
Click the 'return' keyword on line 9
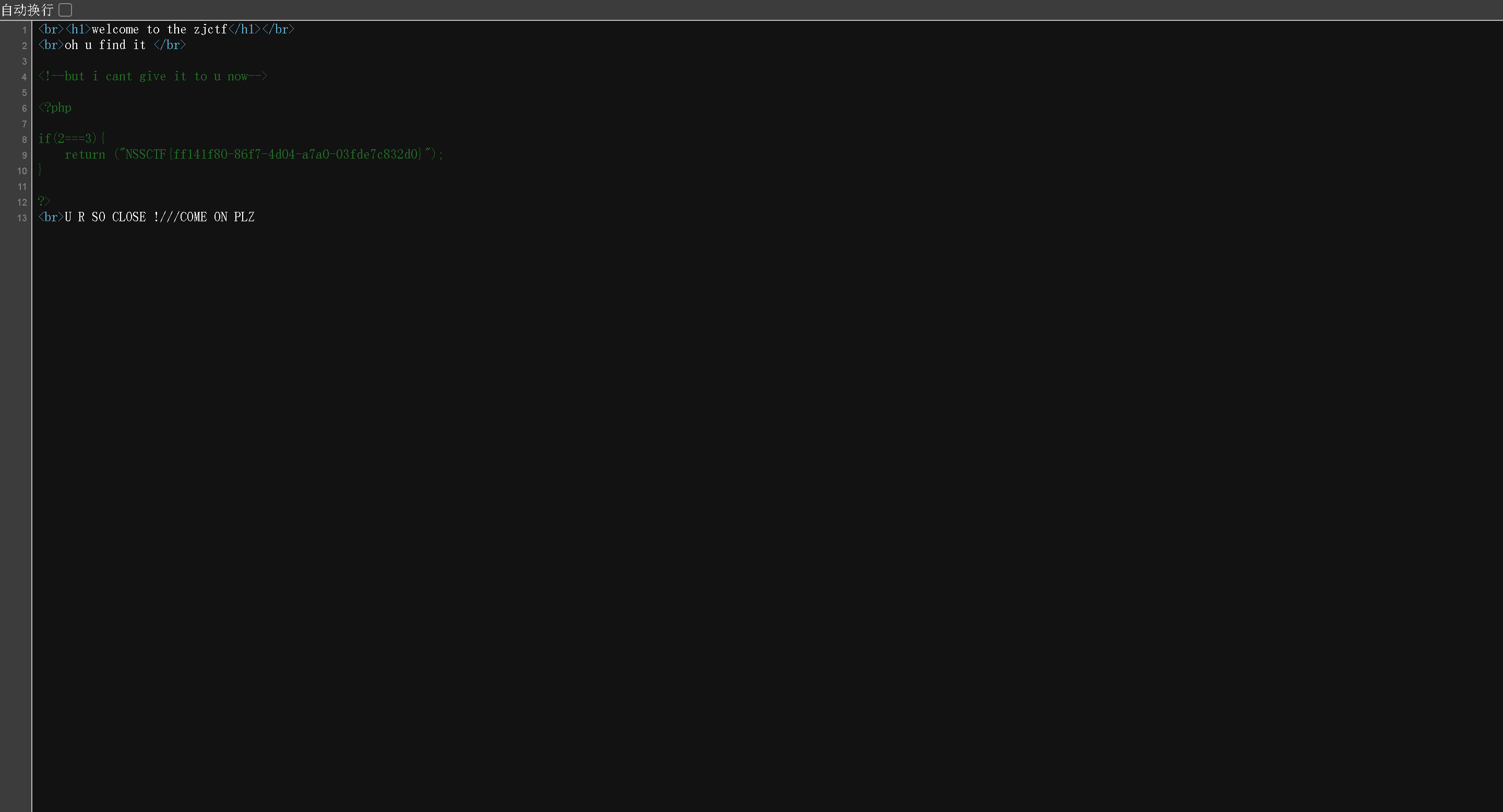[85, 154]
